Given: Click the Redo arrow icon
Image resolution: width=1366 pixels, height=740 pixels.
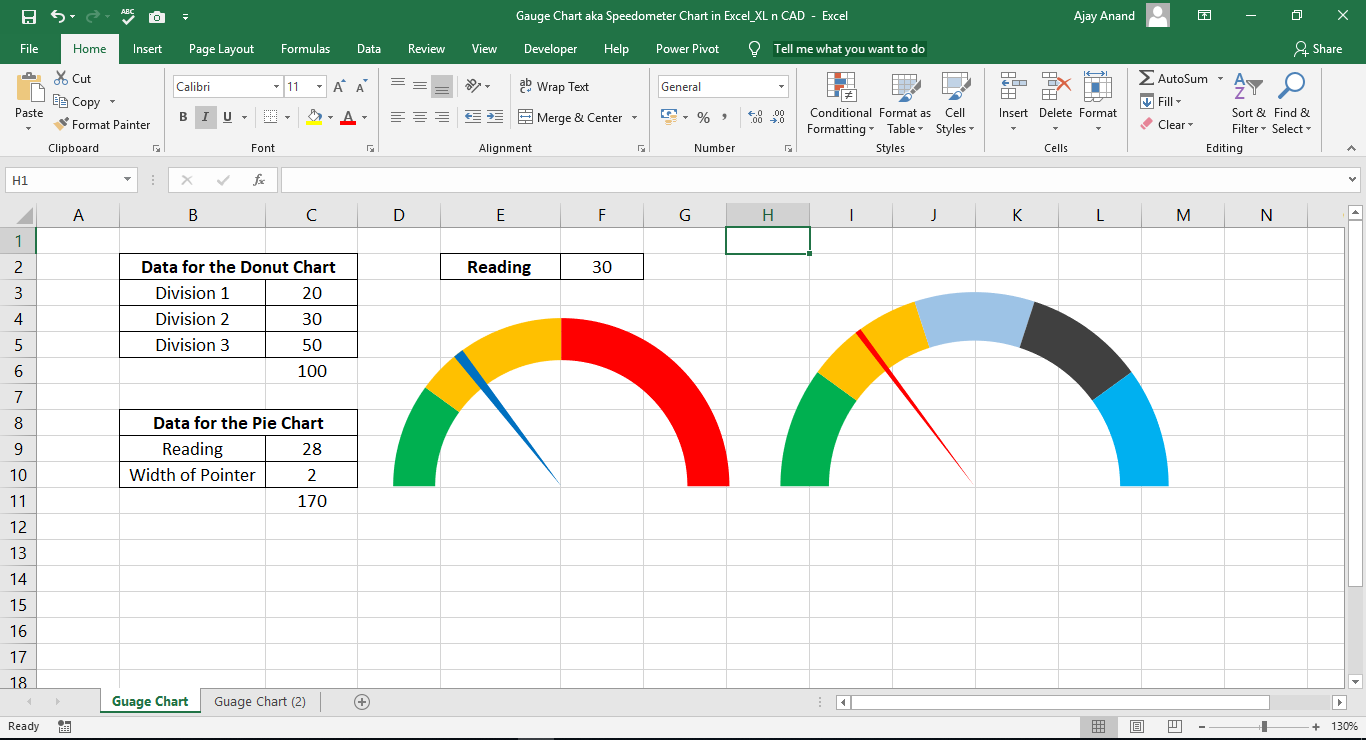Looking at the screenshot, I should pos(92,16).
